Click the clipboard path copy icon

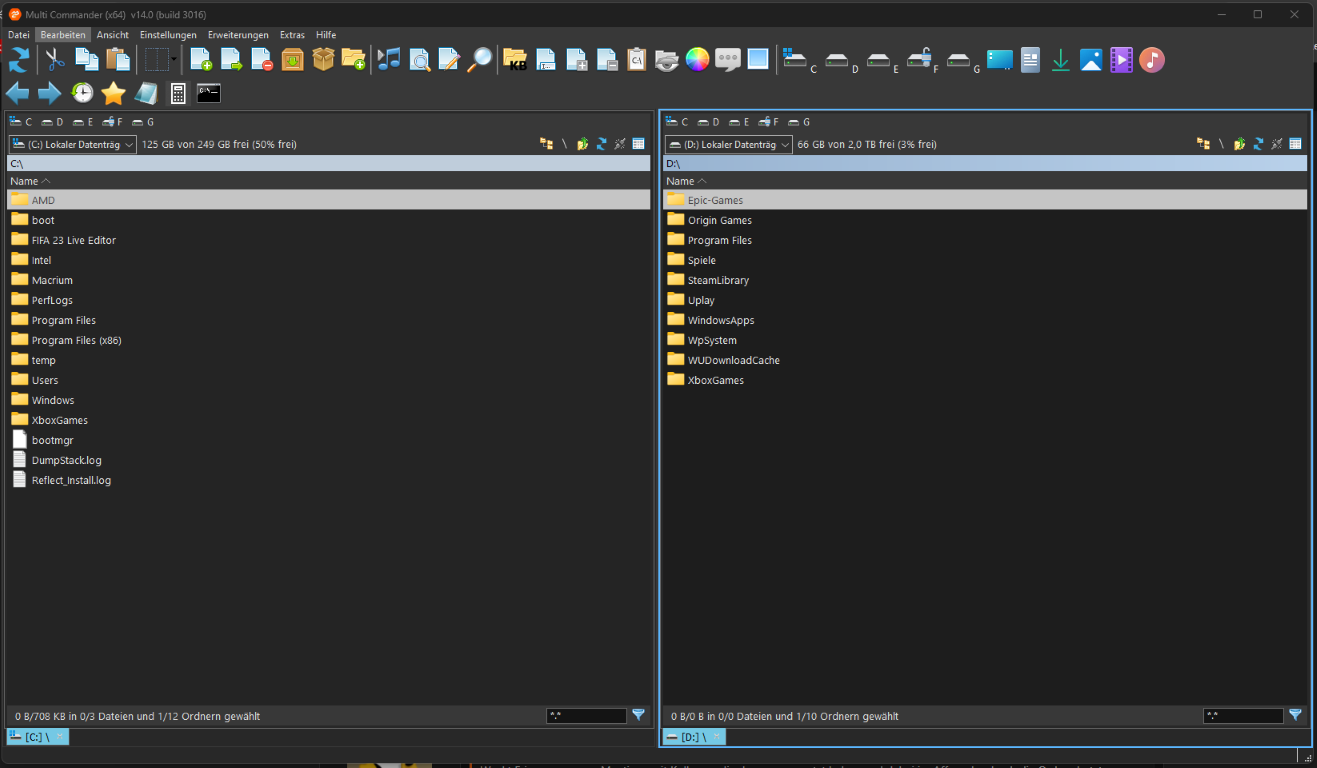pyautogui.click(x=637, y=60)
